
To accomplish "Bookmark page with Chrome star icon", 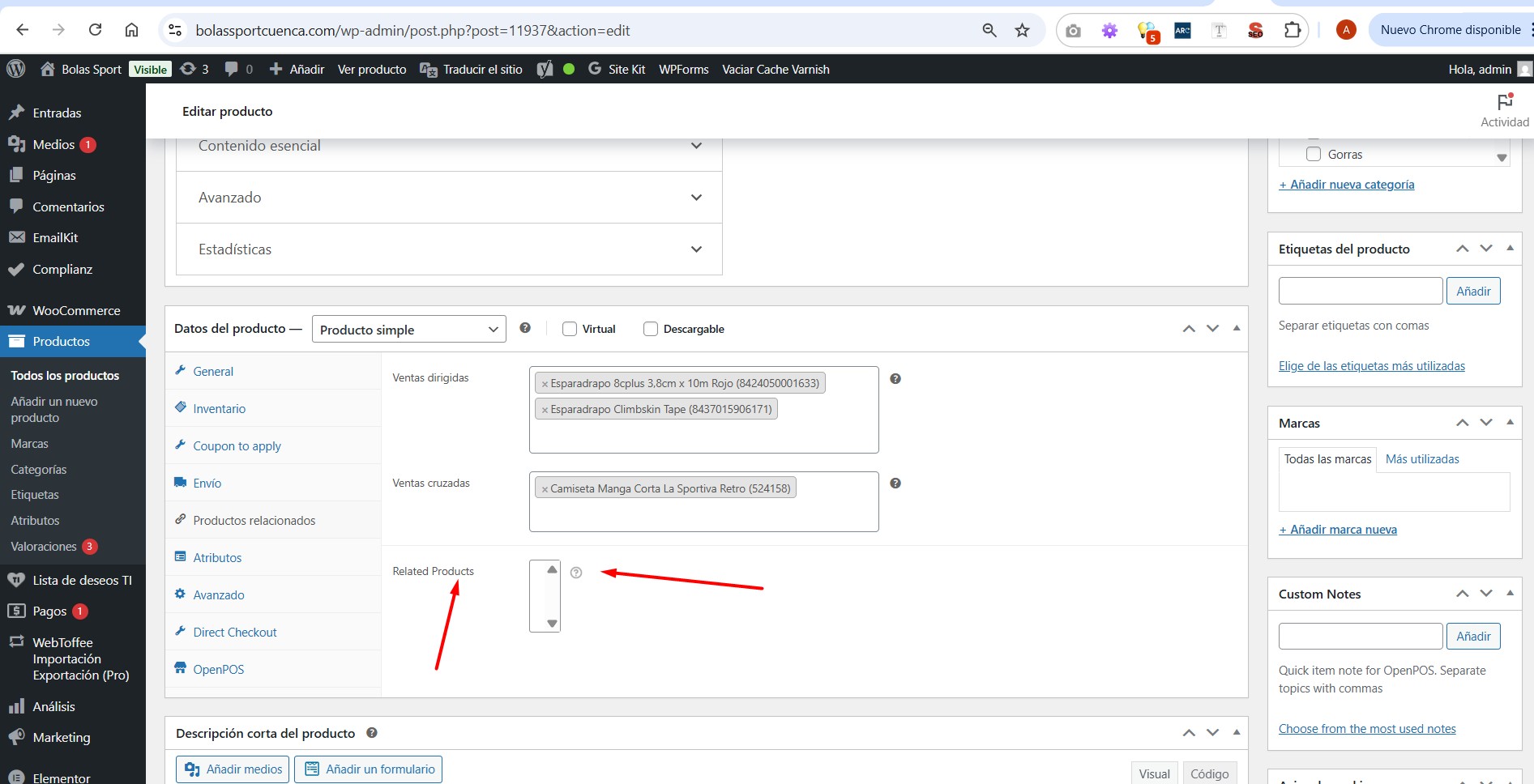I will pos(1022,30).
